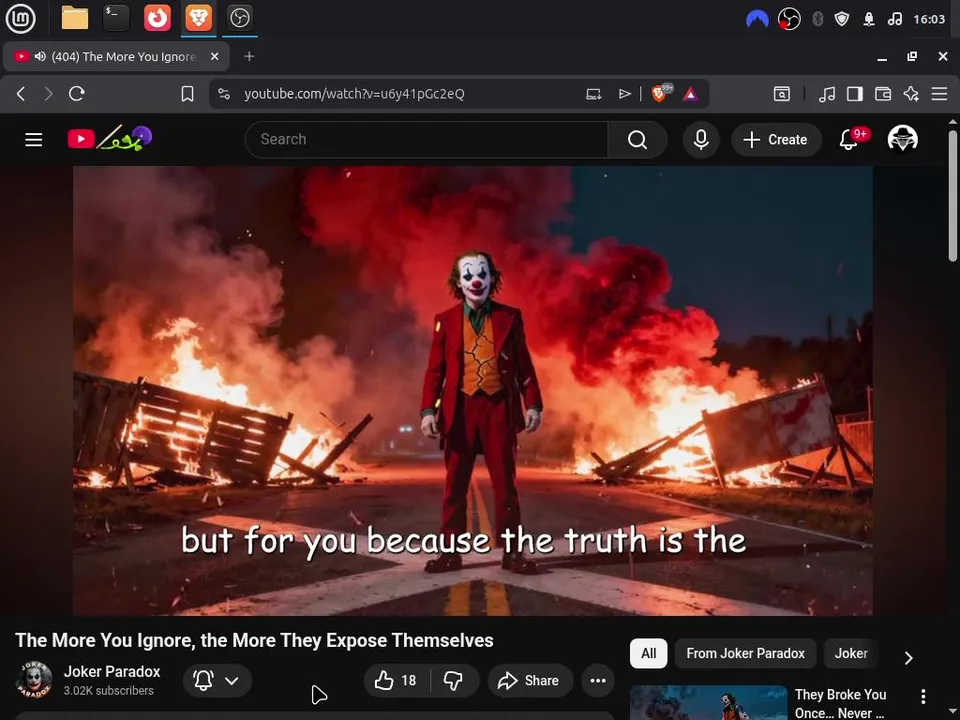Open the account avatar menu
Screen dimensions: 960x720
tap(902, 139)
